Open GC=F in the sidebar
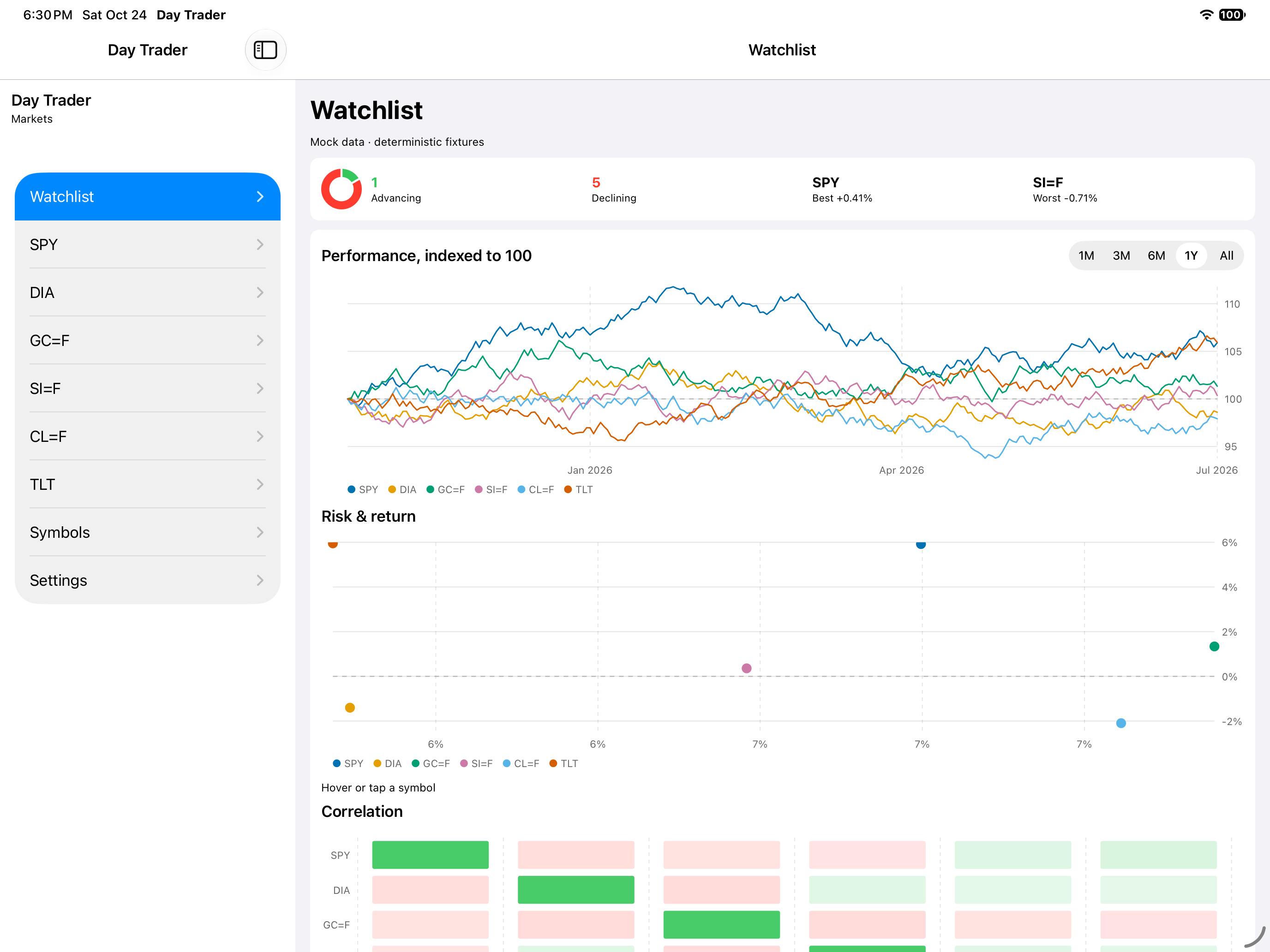Viewport: 1270px width, 952px height. 148,340
